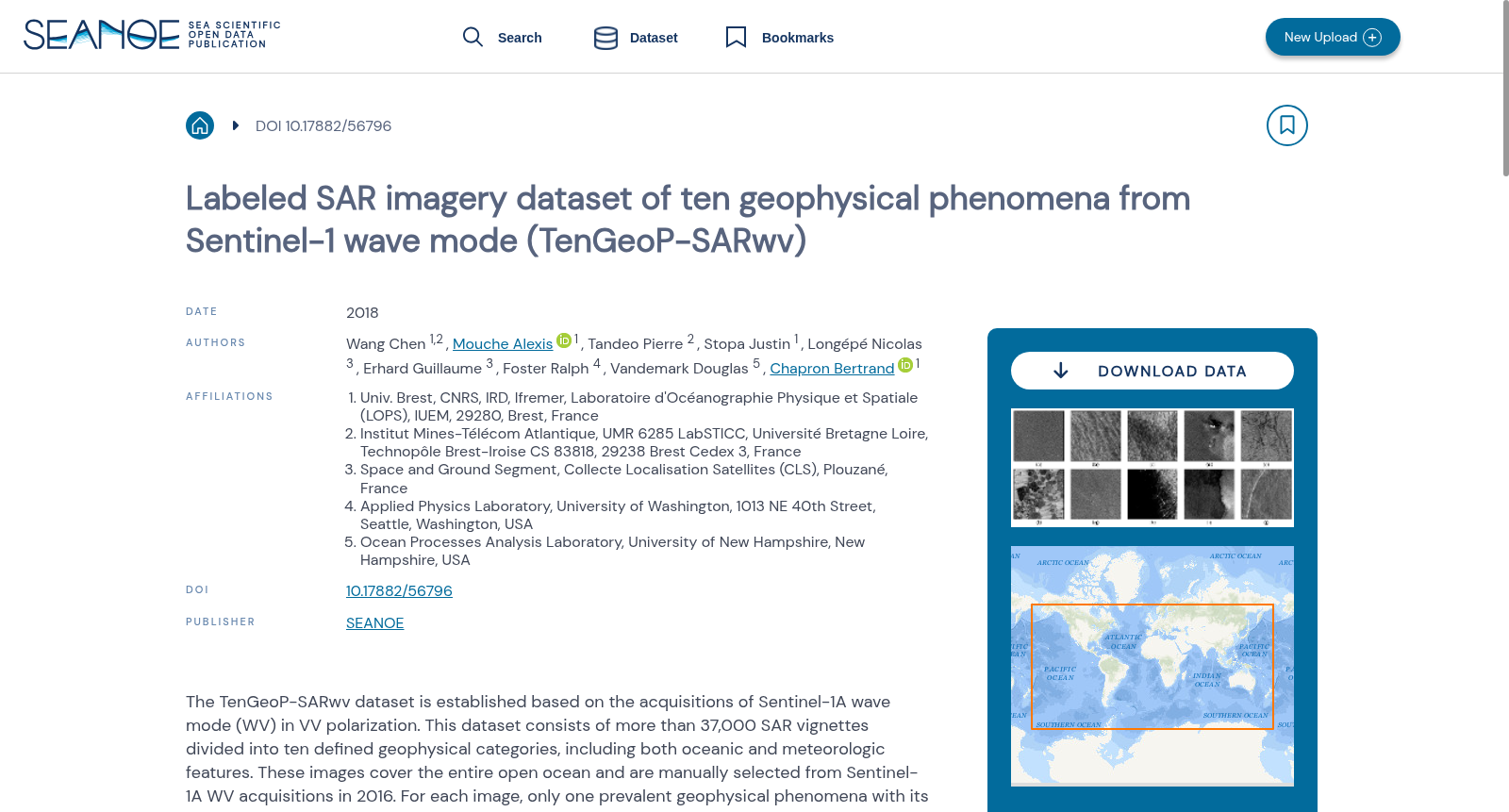This screenshot has height=812, width=1509.
Task: Open the SAR vignettes thumbnail image
Action: point(1152,468)
